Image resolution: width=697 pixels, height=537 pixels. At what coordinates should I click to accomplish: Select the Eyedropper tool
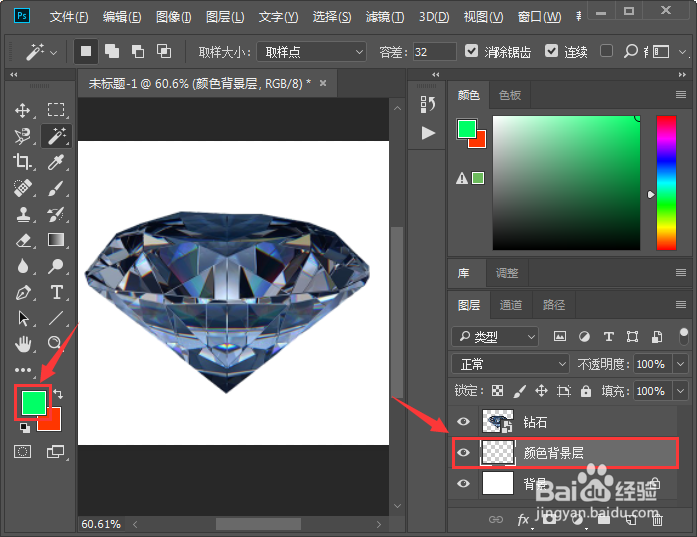click(x=56, y=162)
